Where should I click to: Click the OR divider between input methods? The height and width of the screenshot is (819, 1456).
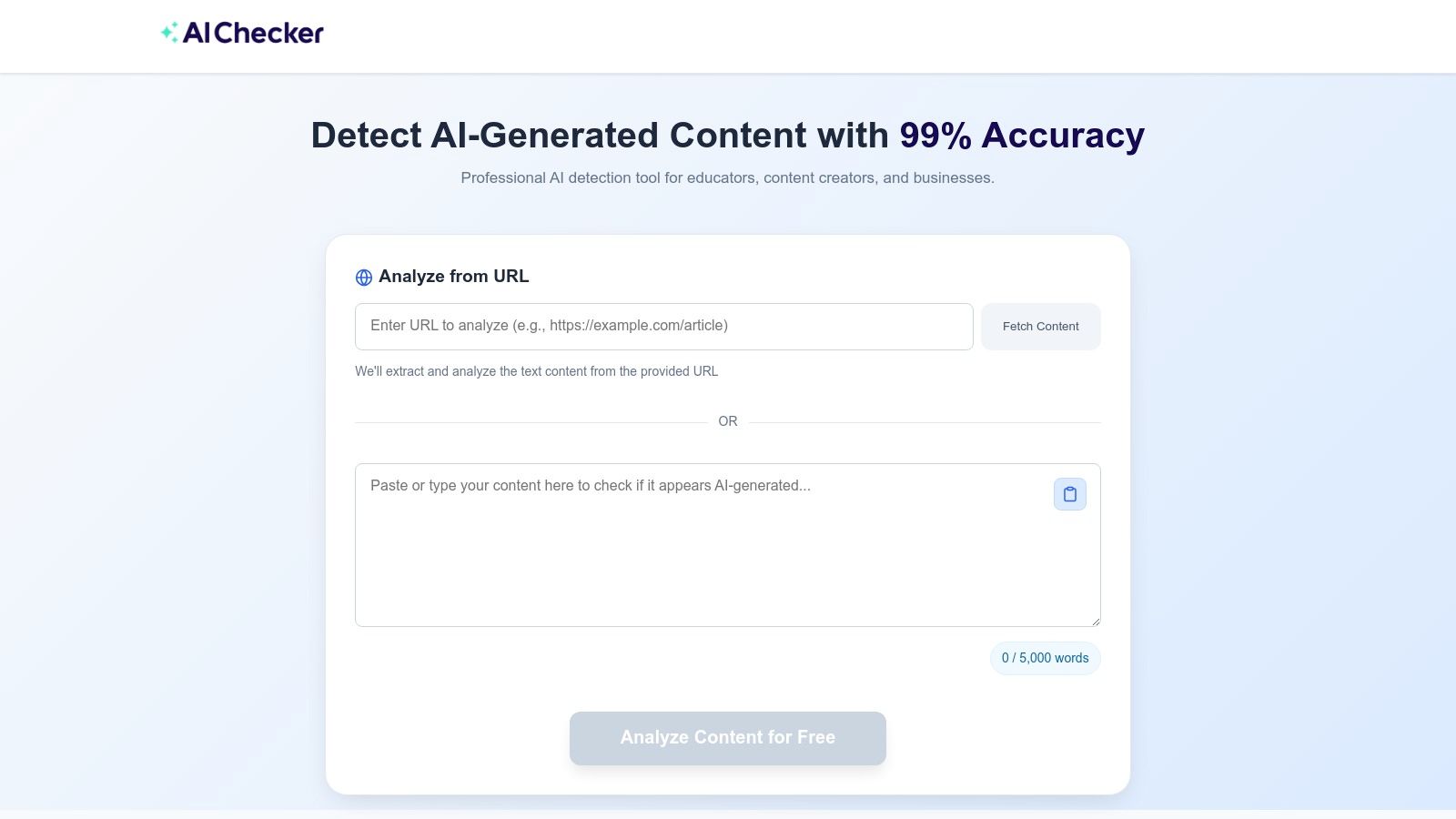(x=727, y=420)
